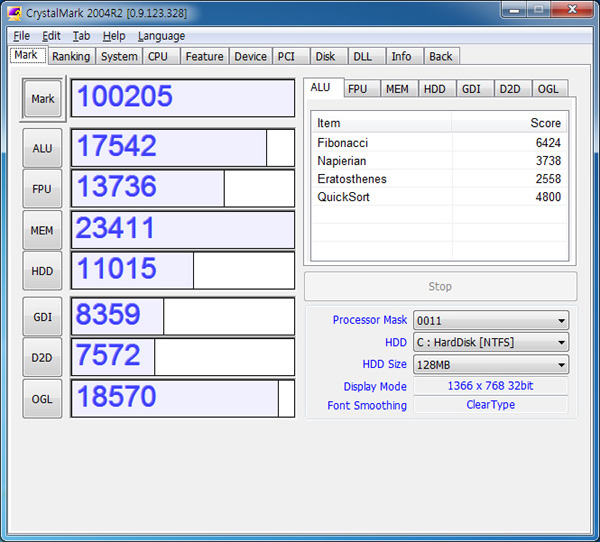Screen dimensions: 600x542
Task: Select the Eratosthenes row
Action: 439,179
